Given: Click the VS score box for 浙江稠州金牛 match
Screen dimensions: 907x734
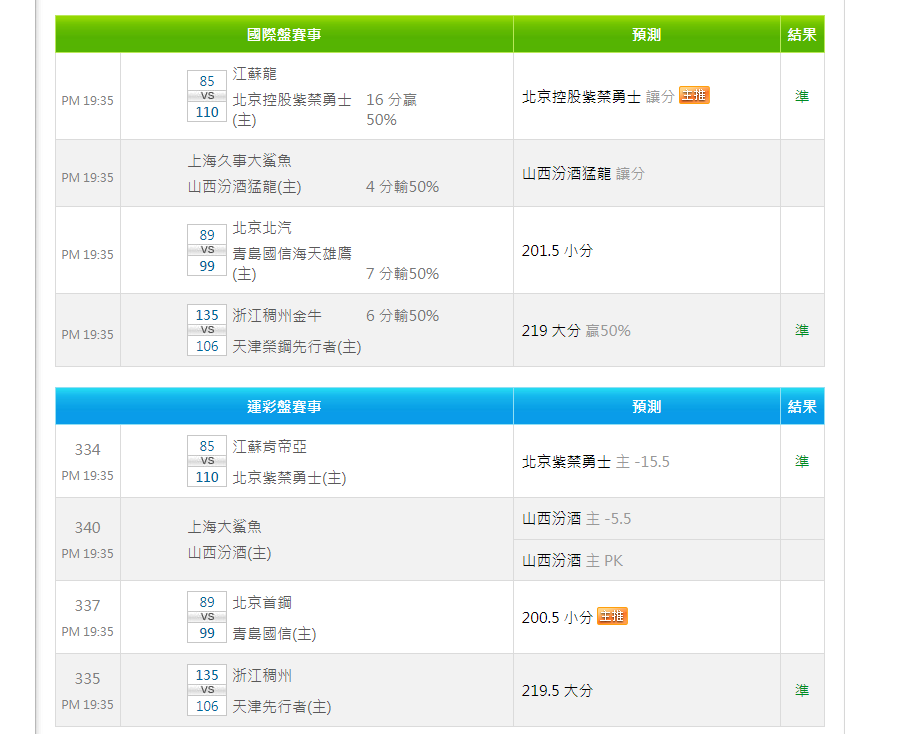Looking at the screenshot, I should (x=207, y=330).
